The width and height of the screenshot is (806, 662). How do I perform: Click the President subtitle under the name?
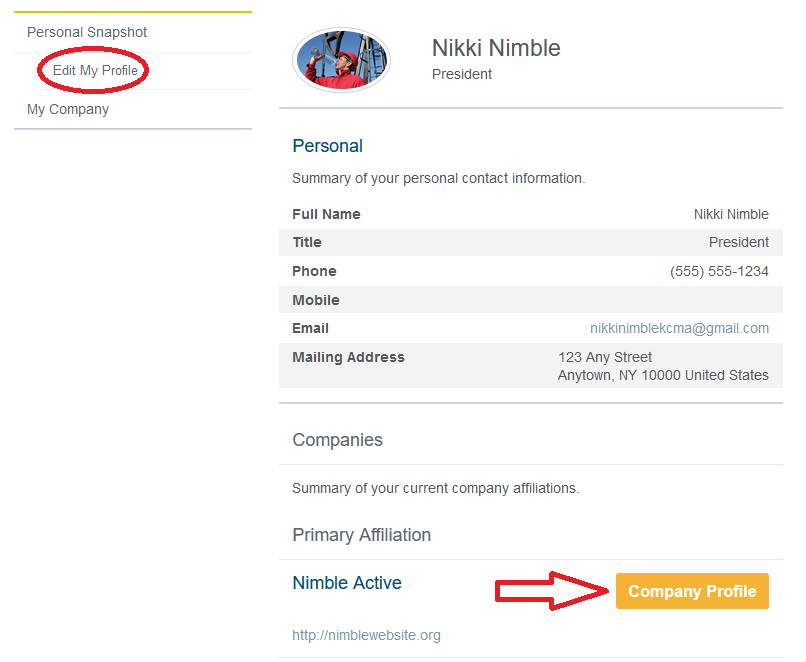tap(462, 75)
